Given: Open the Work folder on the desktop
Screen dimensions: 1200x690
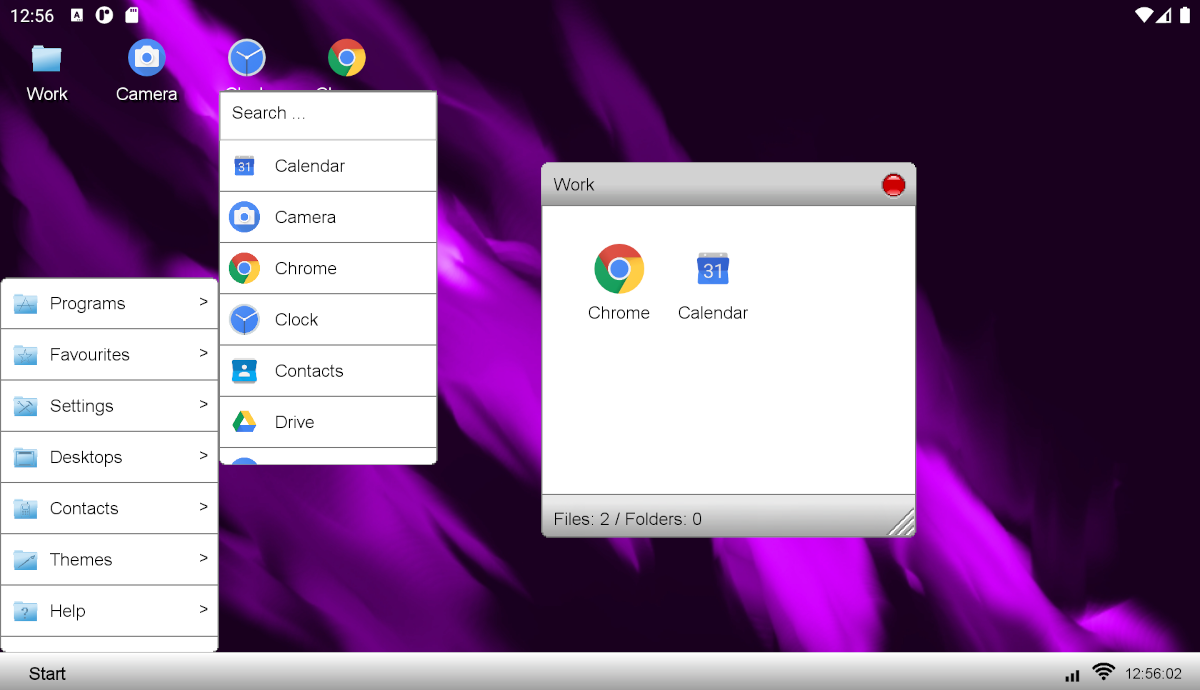Looking at the screenshot, I should coord(47,71).
